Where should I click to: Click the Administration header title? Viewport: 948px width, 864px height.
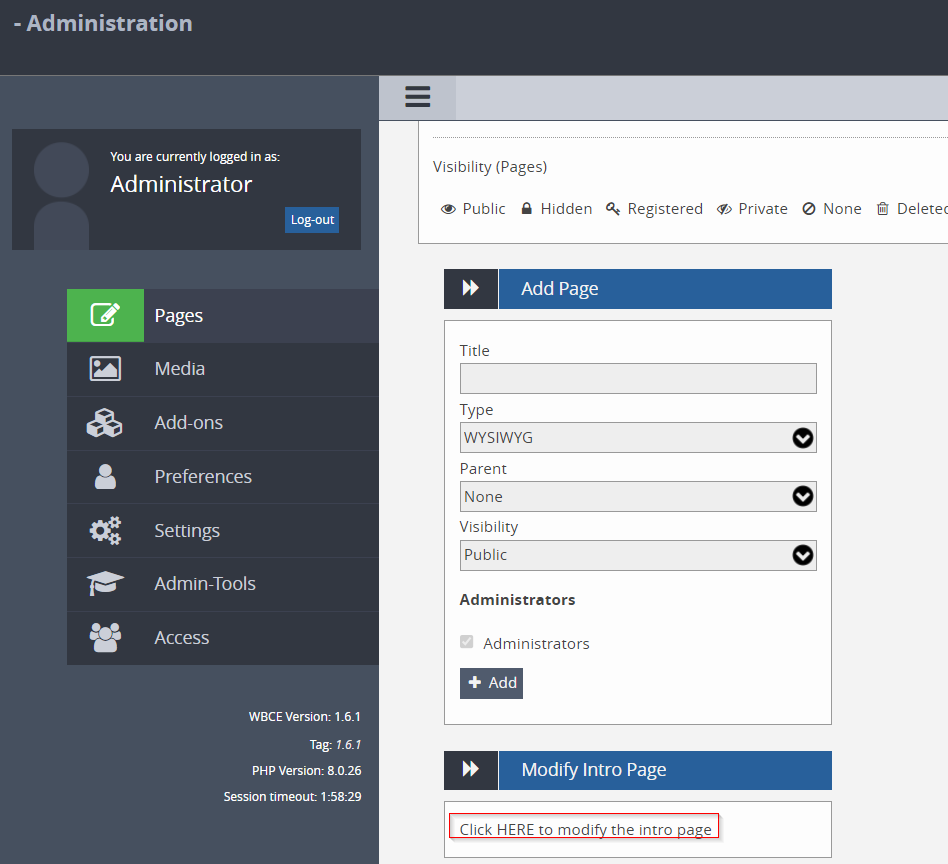[x=103, y=23]
